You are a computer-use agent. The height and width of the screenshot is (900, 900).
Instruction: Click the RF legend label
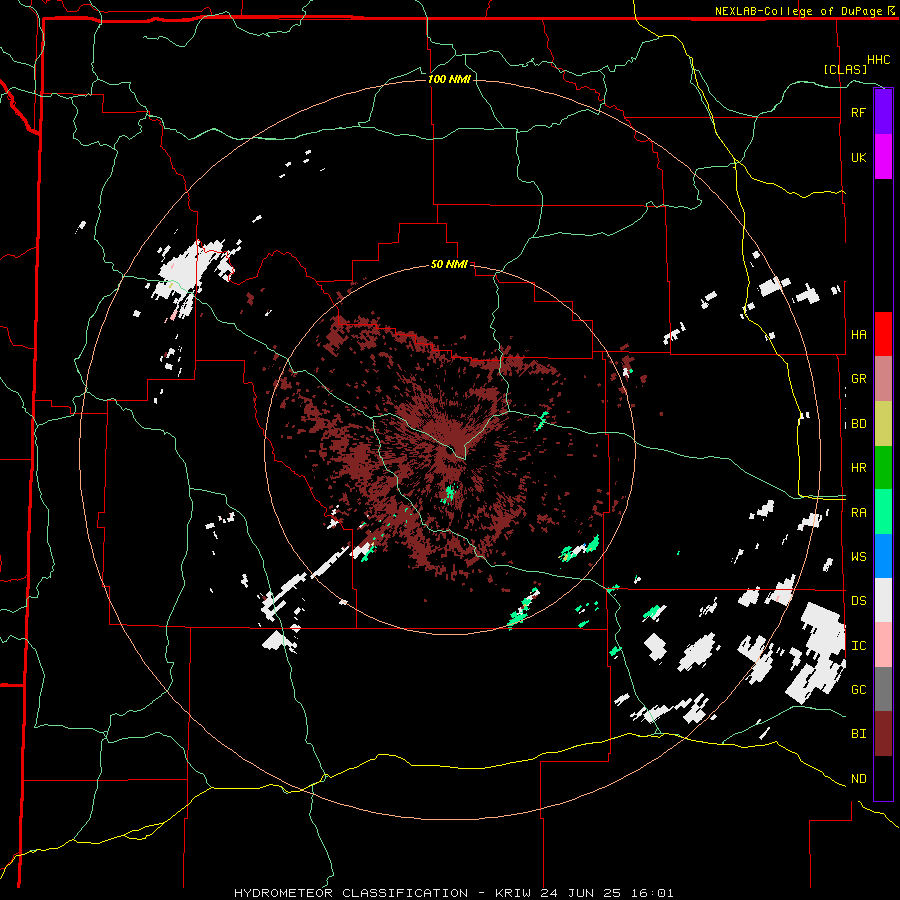[x=858, y=112]
